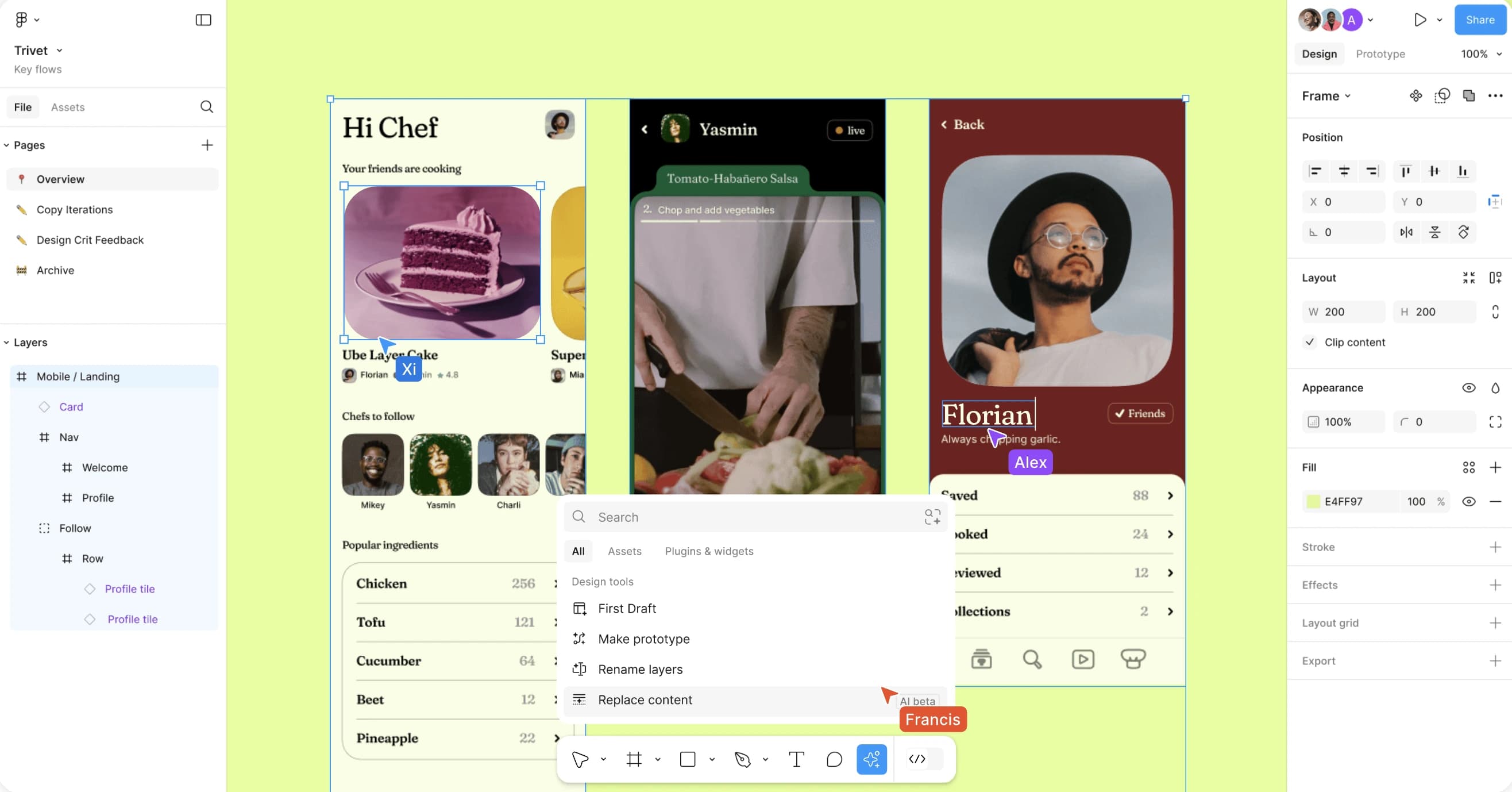Select the frame tool in bottom toolbar
Viewport: 1512px width, 792px height.
click(634, 759)
